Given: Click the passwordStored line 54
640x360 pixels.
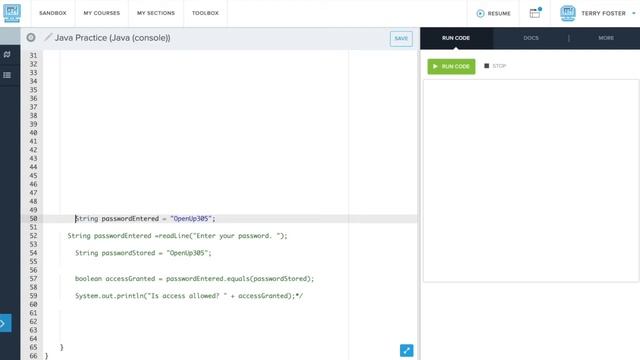Looking at the screenshot, I should tap(143, 253).
